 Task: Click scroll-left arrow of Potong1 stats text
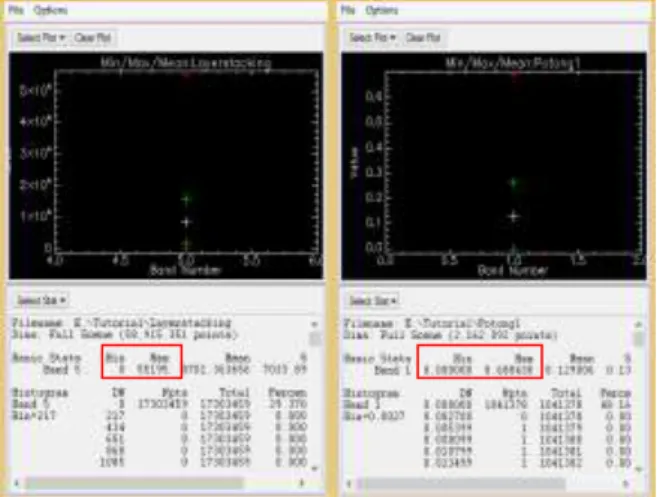pyautogui.click(x=349, y=484)
